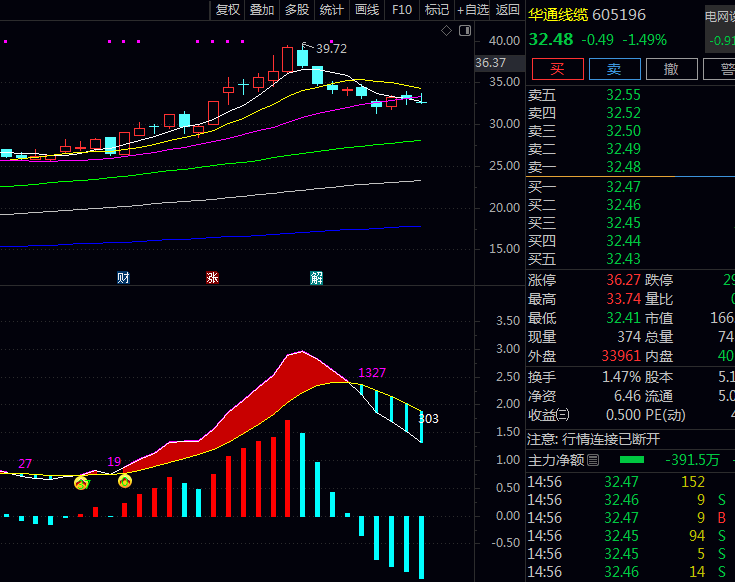Click the diamond icon above the price axis
Screen dimensions: 735x582
pos(446,31)
